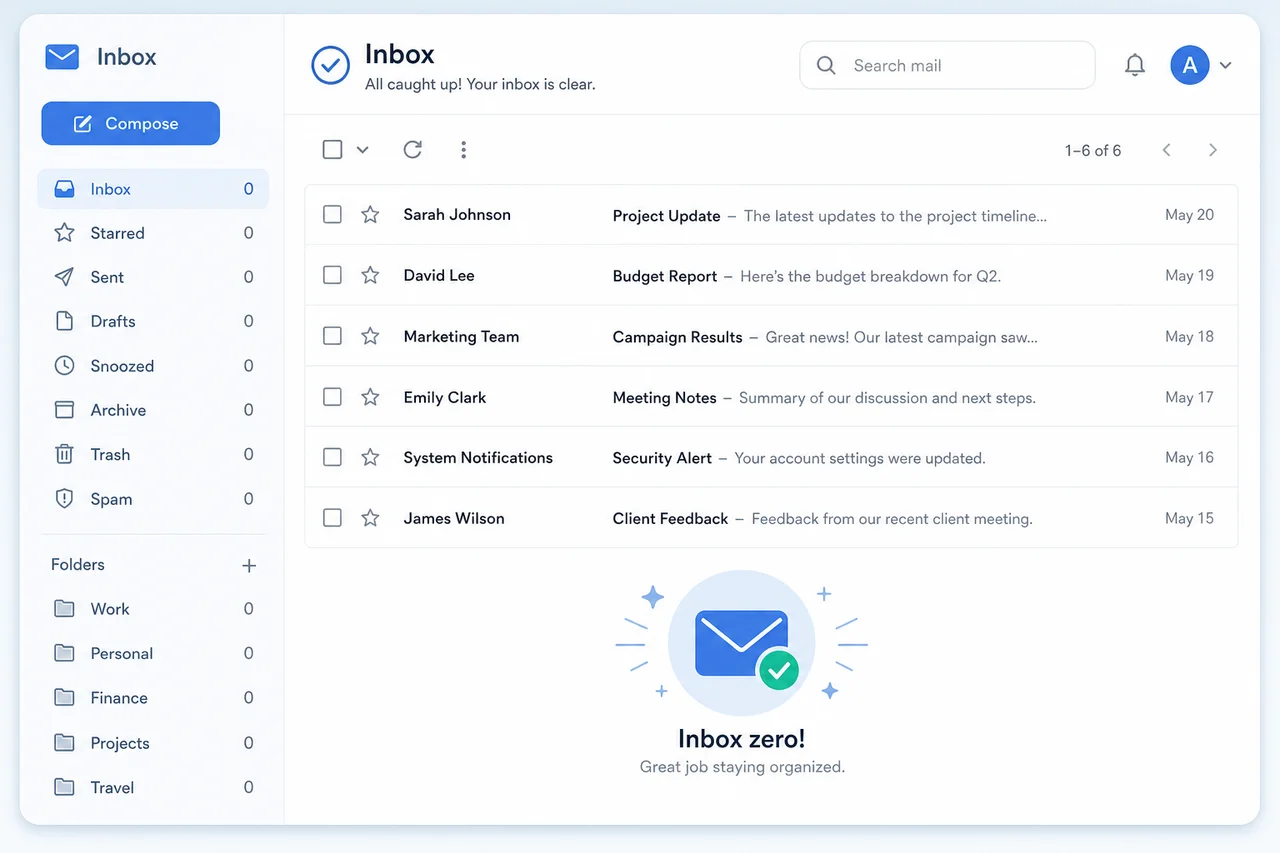This screenshot has height=853, width=1280.
Task: Select the Emily Clark email checkbox
Action: (x=332, y=397)
